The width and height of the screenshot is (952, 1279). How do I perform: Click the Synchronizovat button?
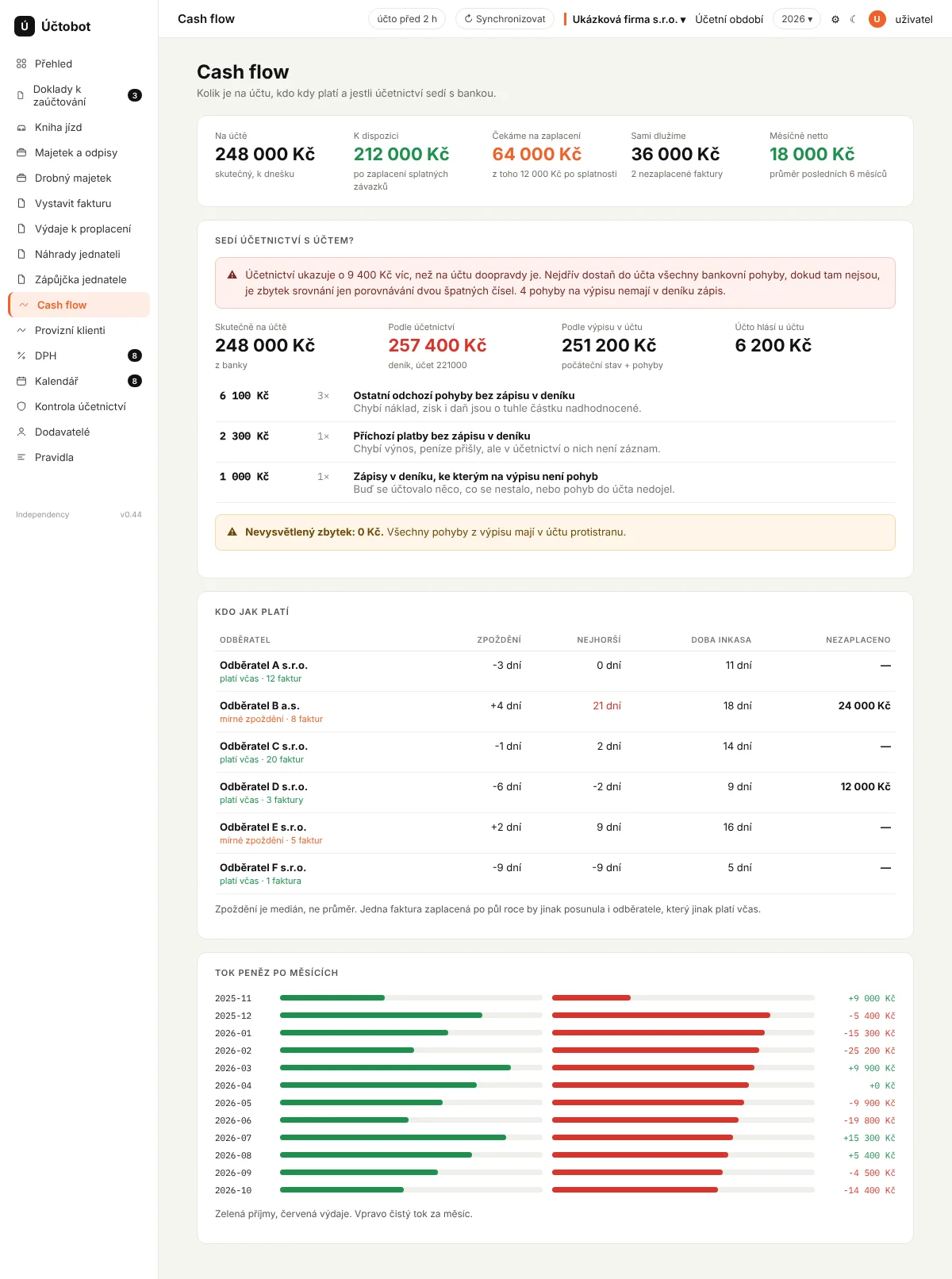point(505,19)
